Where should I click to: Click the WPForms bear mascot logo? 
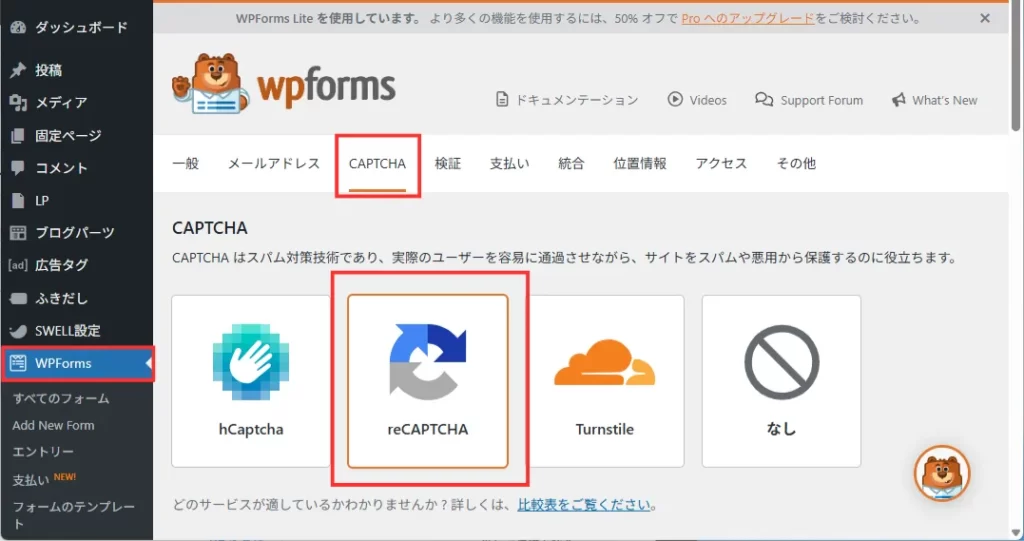[210, 84]
